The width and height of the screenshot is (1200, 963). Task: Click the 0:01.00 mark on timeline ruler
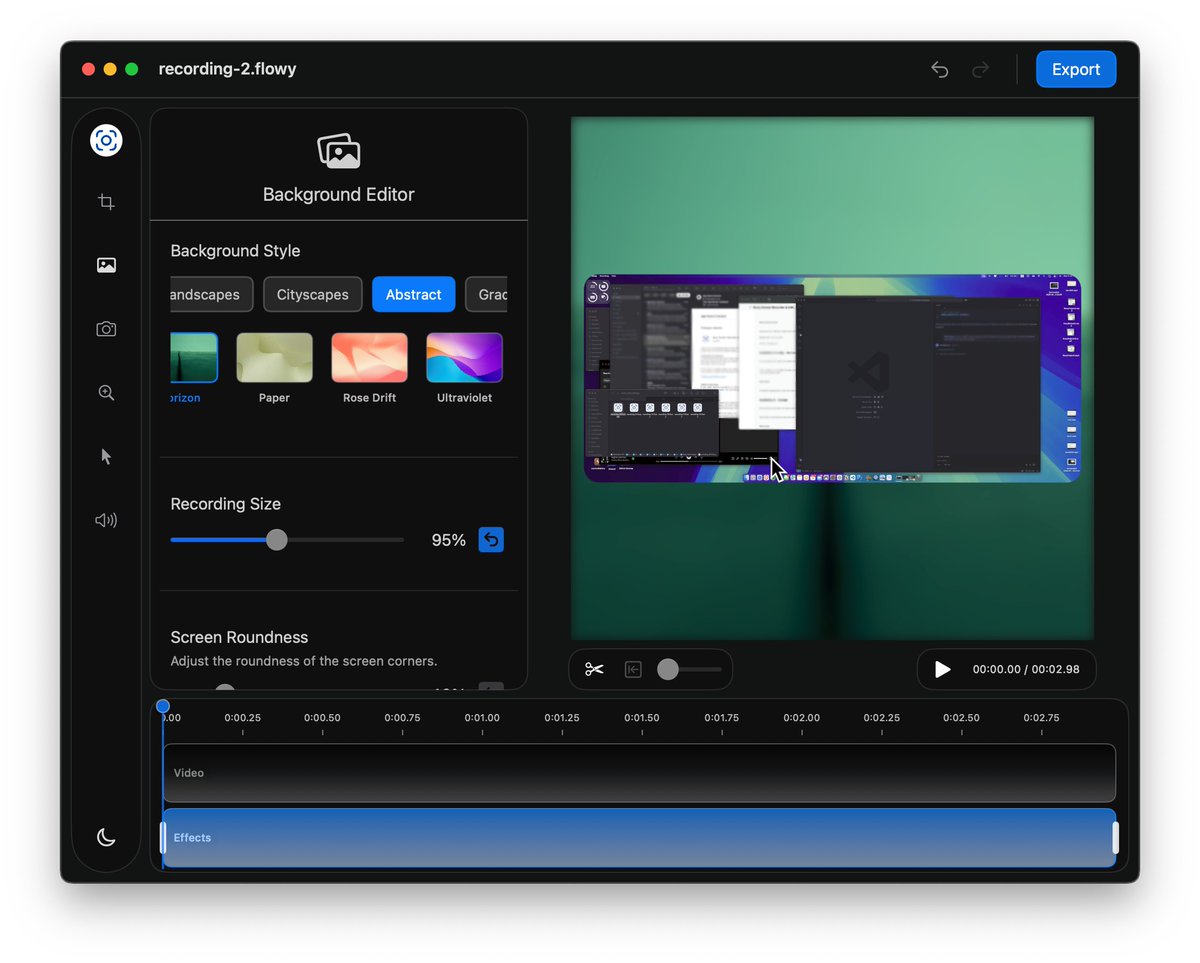tap(482, 718)
